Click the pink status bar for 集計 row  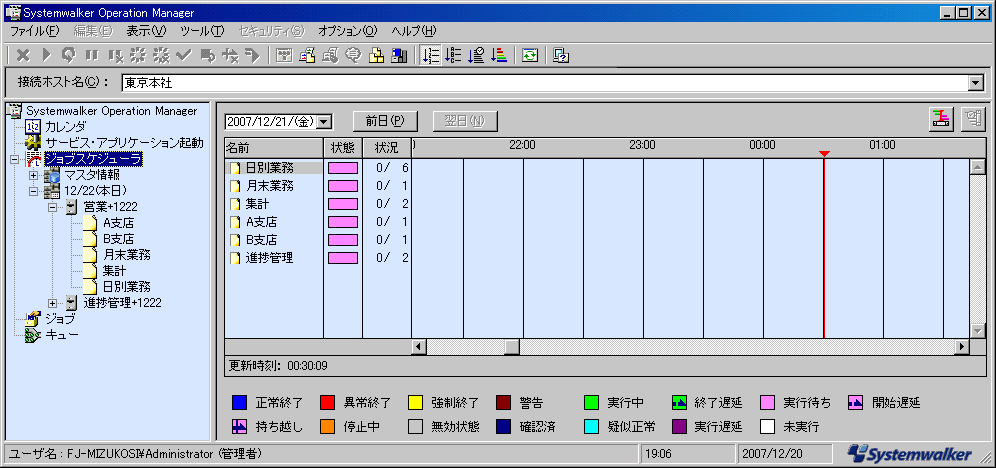tap(343, 204)
